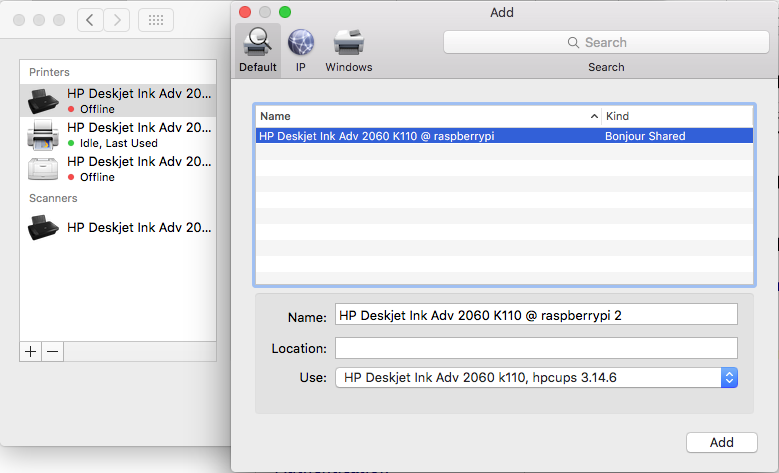Screen dimensions: 779x473
Task: Close the Add window
Action: (245, 12)
